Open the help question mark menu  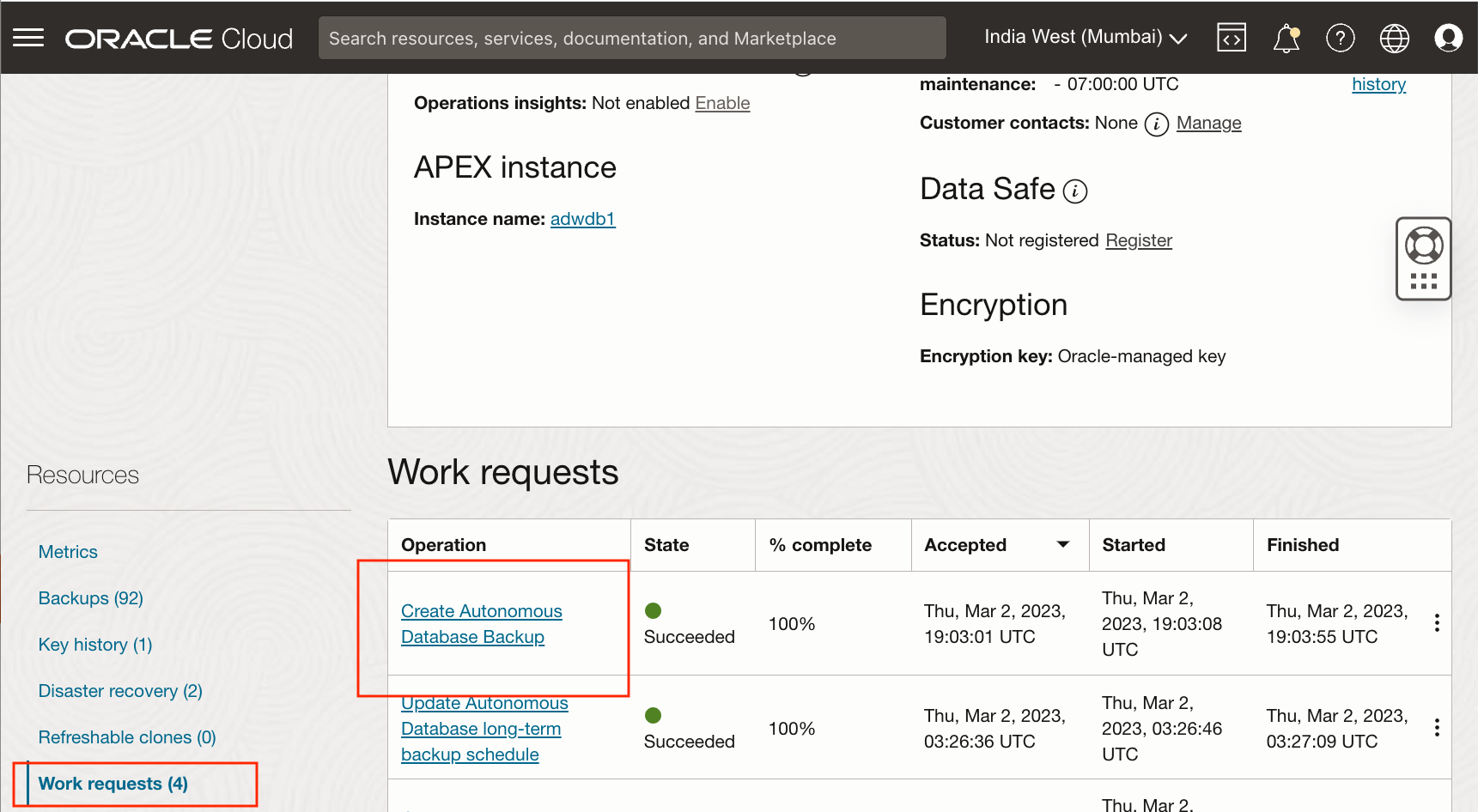[x=1340, y=38]
